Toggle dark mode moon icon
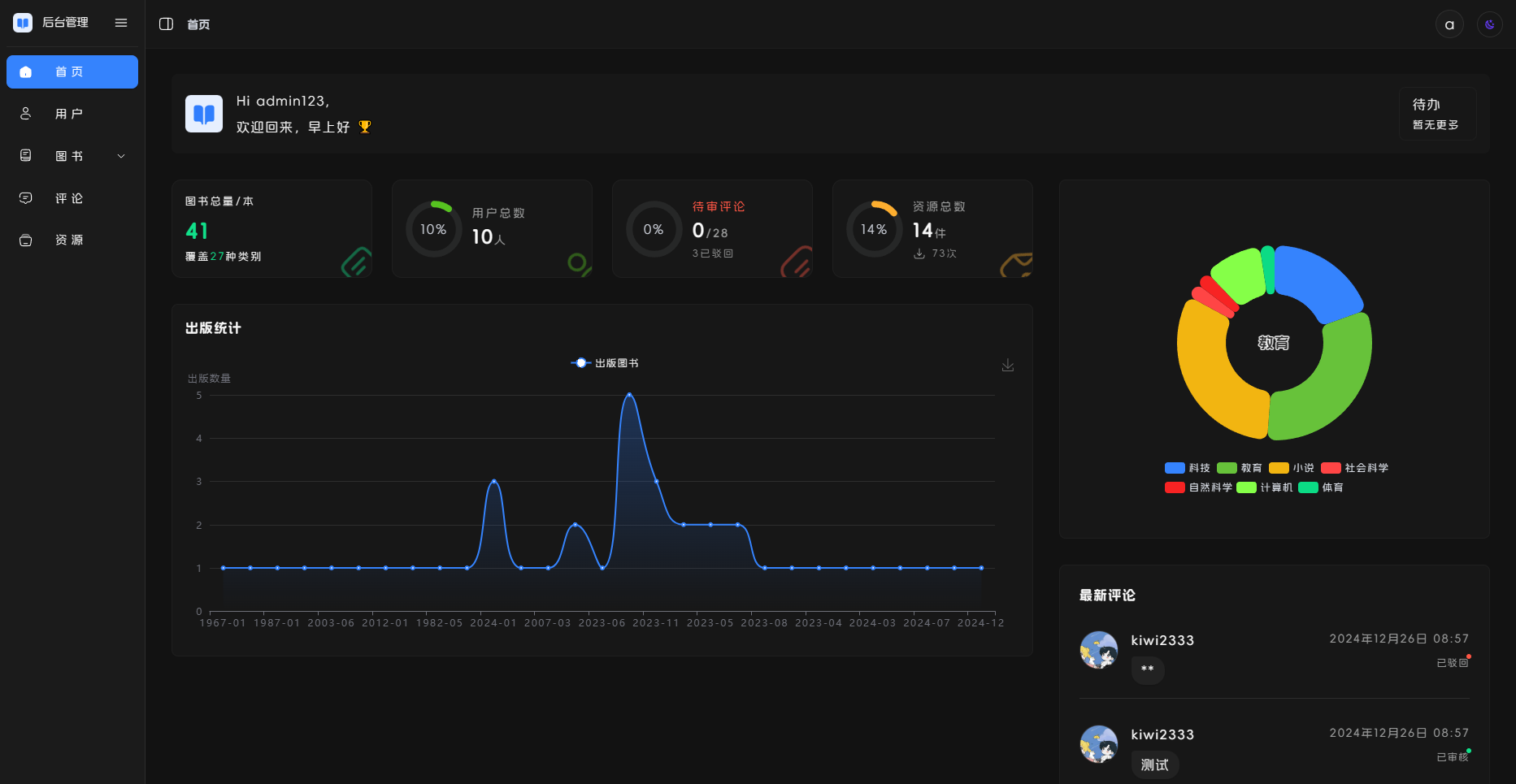 (x=1490, y=24)
